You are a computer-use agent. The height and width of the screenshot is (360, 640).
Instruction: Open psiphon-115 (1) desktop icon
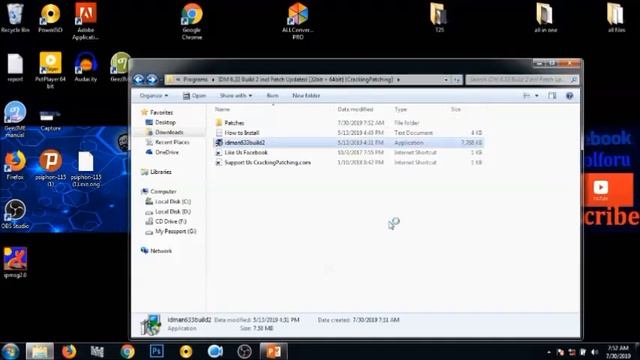coord(50,168)
